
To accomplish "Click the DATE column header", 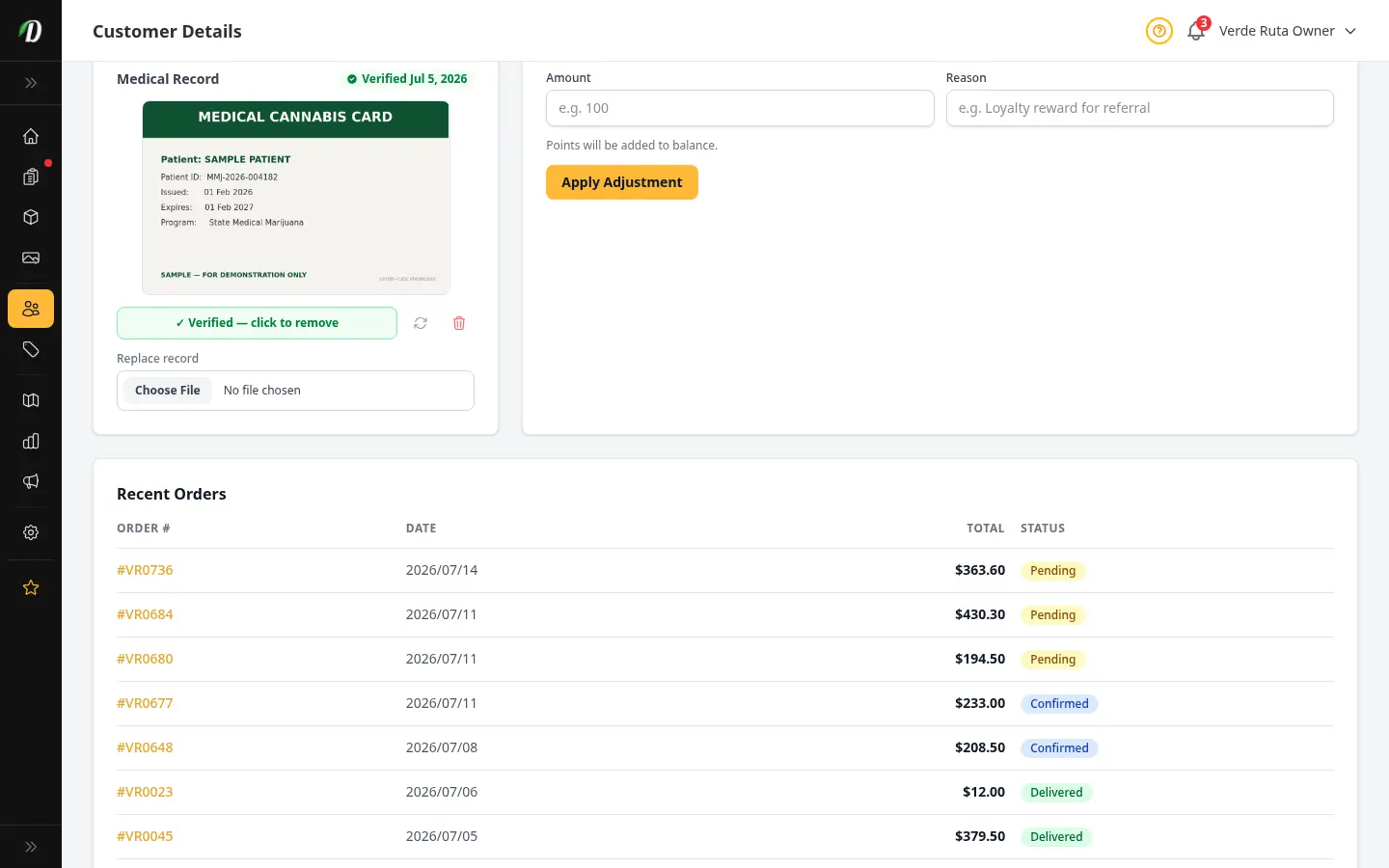I will (421, 529).
